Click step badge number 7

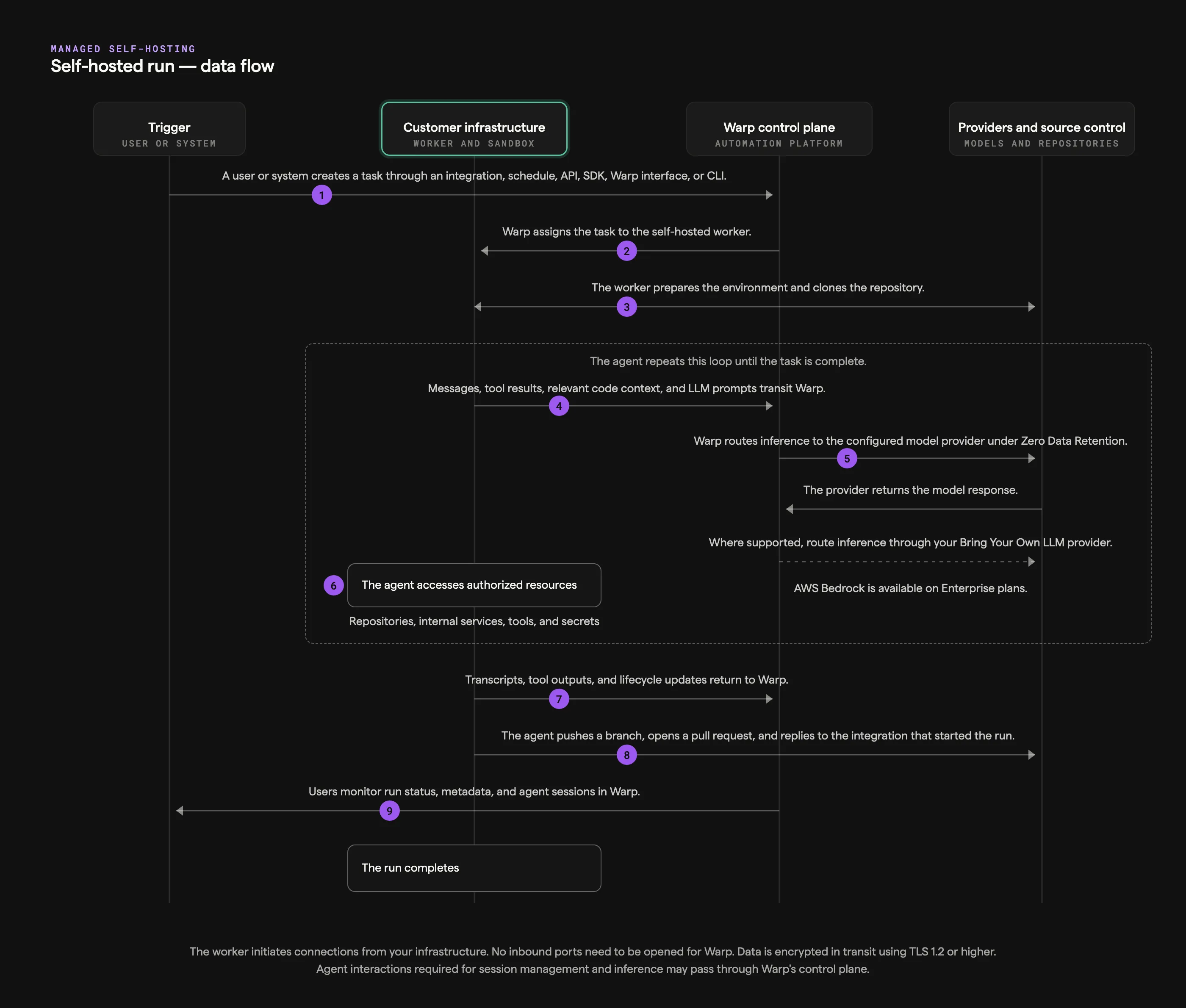tap(559, 699)
